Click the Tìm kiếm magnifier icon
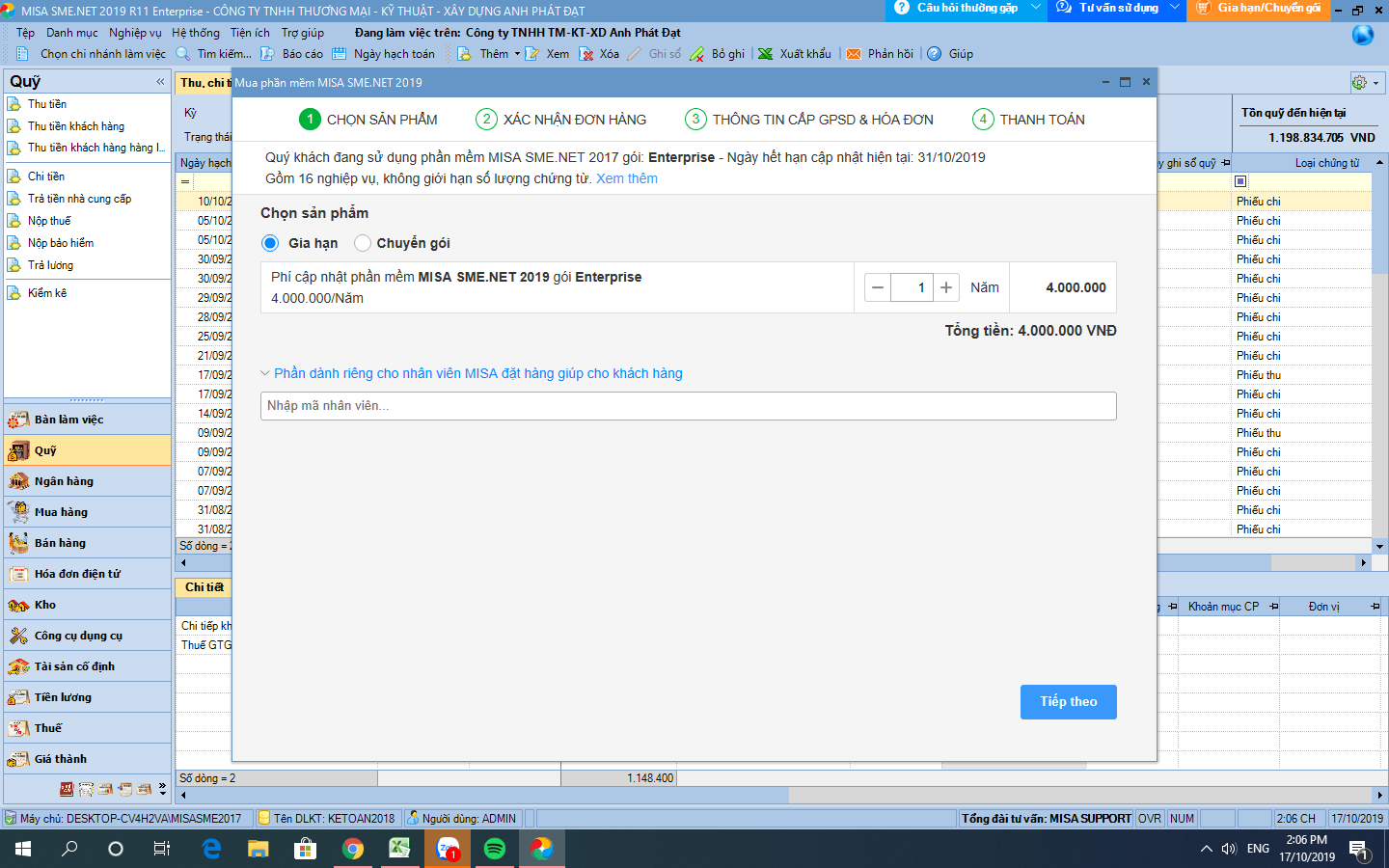The width and height of the screenshot is (1389, 868). click(x=183, y=54)
